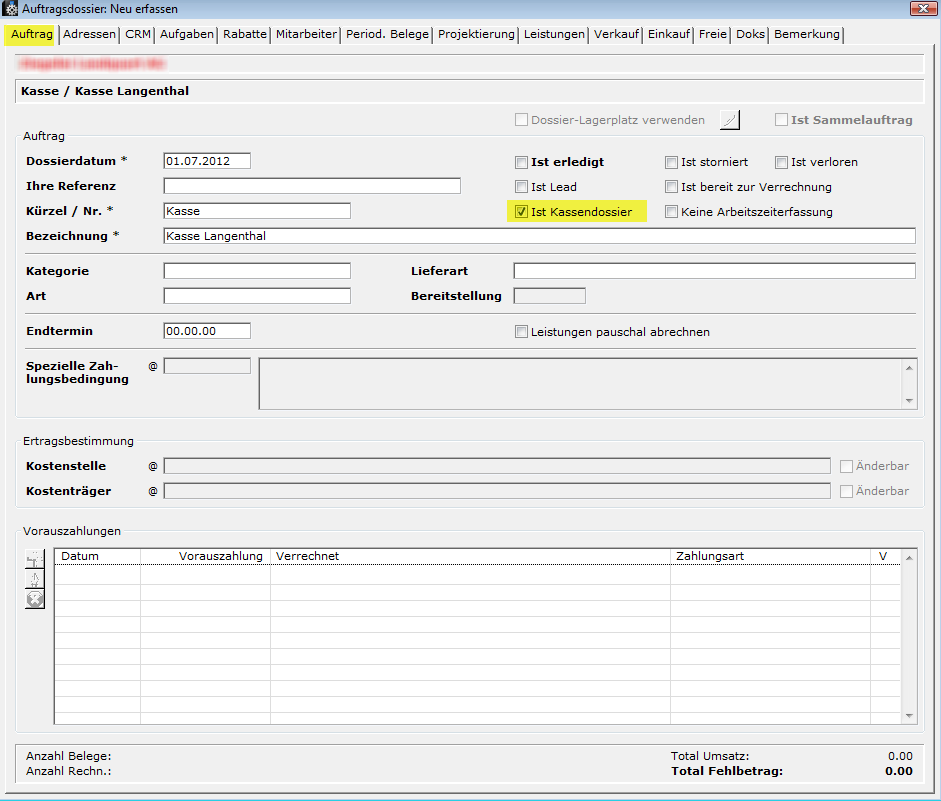The width and height of the screenshot is (941, 801).
Task: Click the Zahlungsart column header
Action: 710,556
